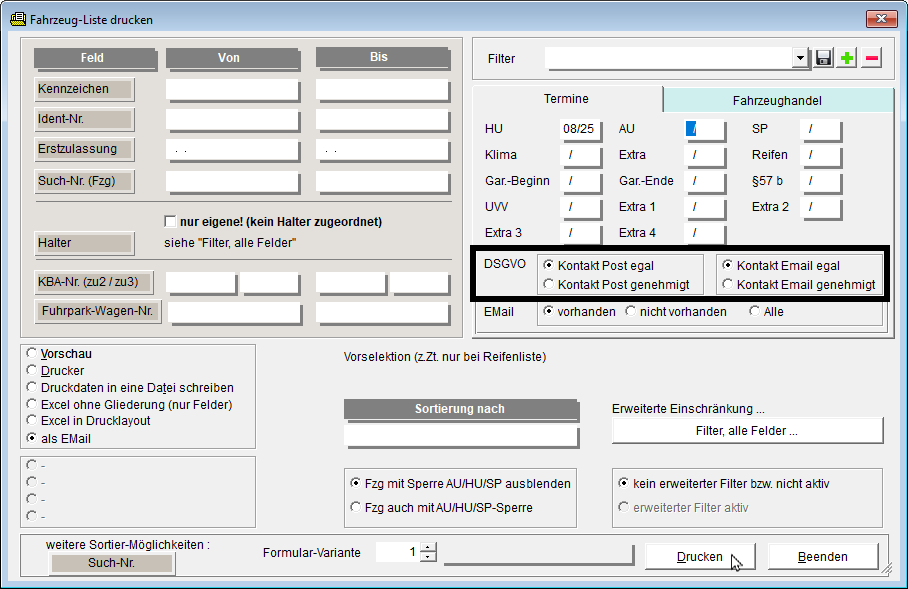This screenshot has height=589, width=908.
Task: Click the Formular-Variante number field
Action: pos(398,552)
